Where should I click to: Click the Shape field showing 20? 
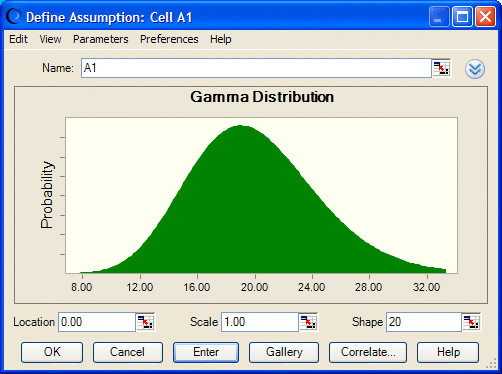(424, 322)
